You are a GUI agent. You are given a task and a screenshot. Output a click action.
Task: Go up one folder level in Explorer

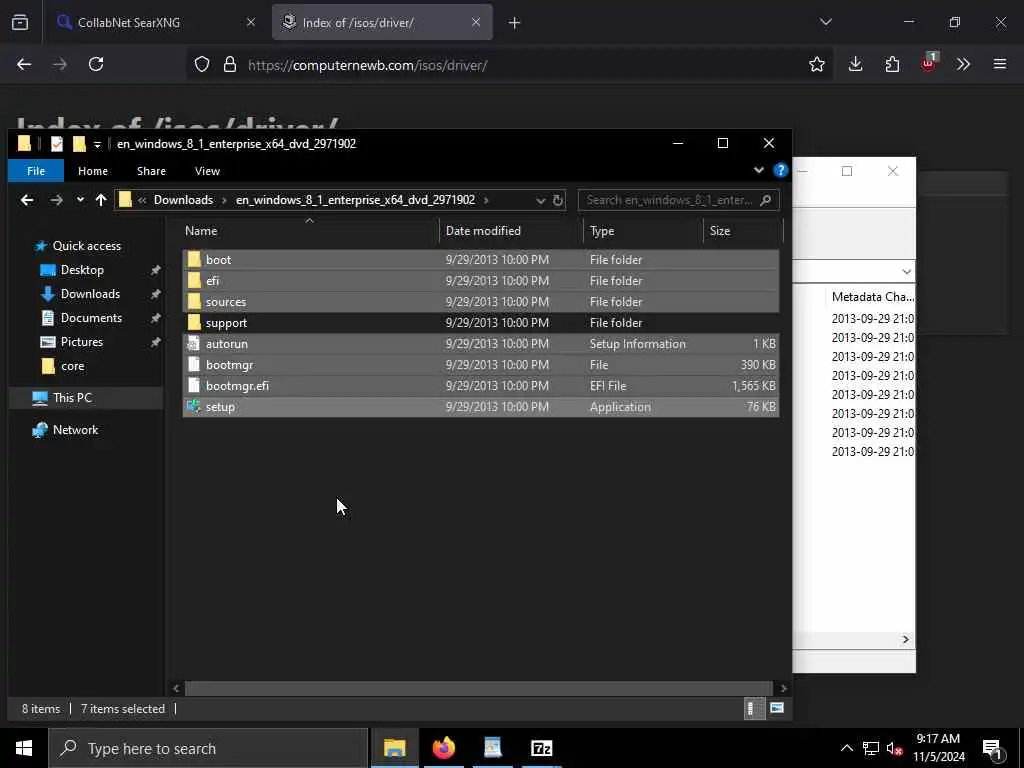(101, 200)
